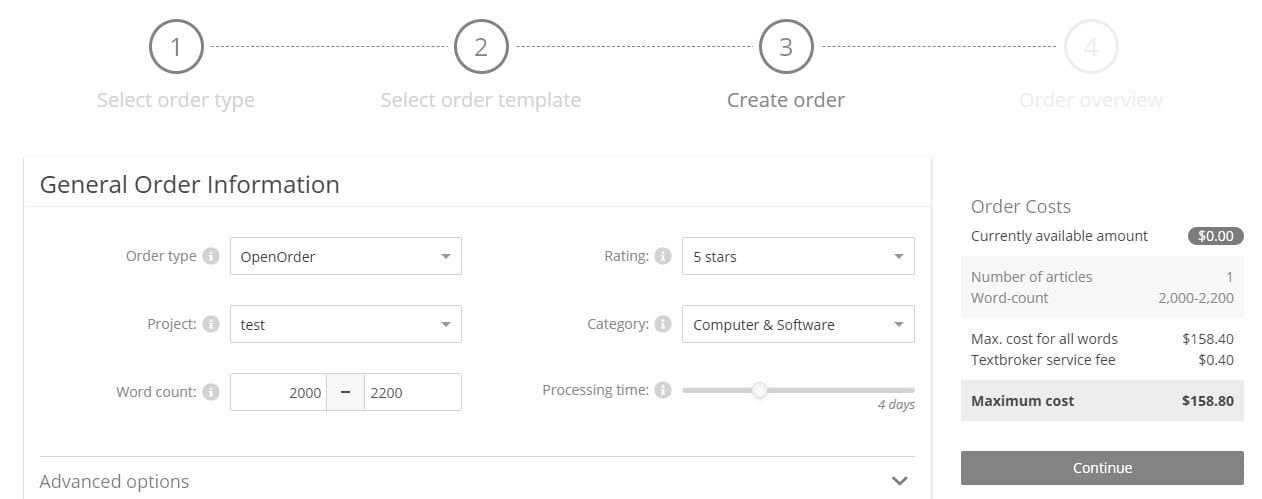Click the Advanced options heading
This screenshot has width=1262, height=499.
[114, 481]
